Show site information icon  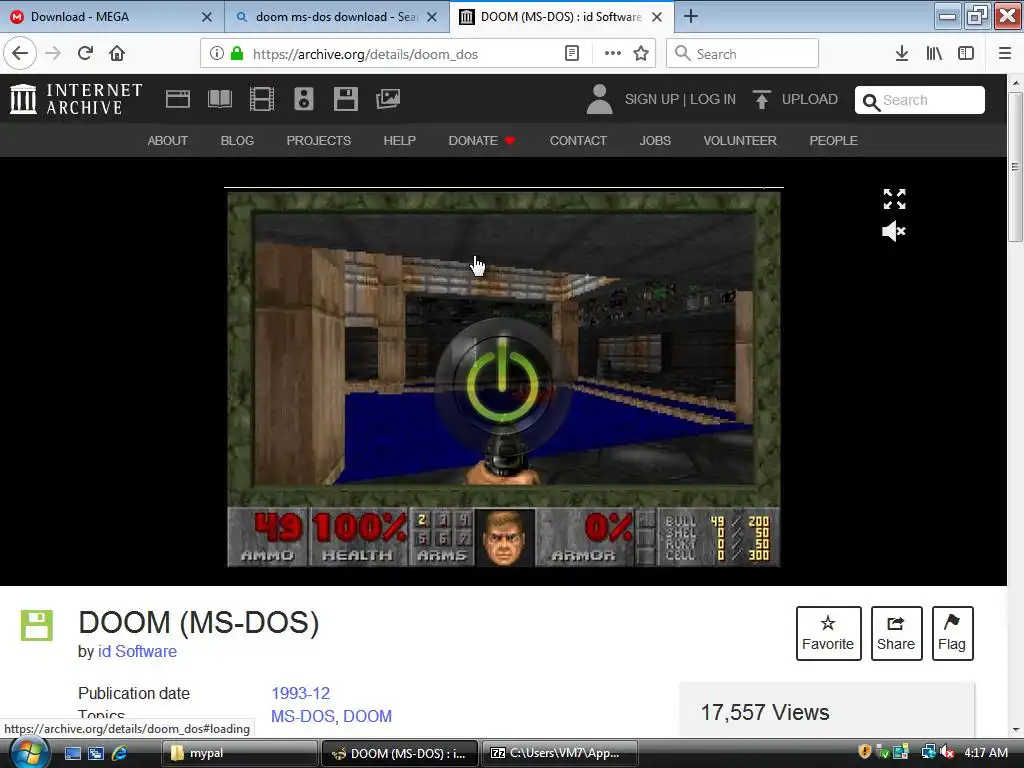(216, 54)
